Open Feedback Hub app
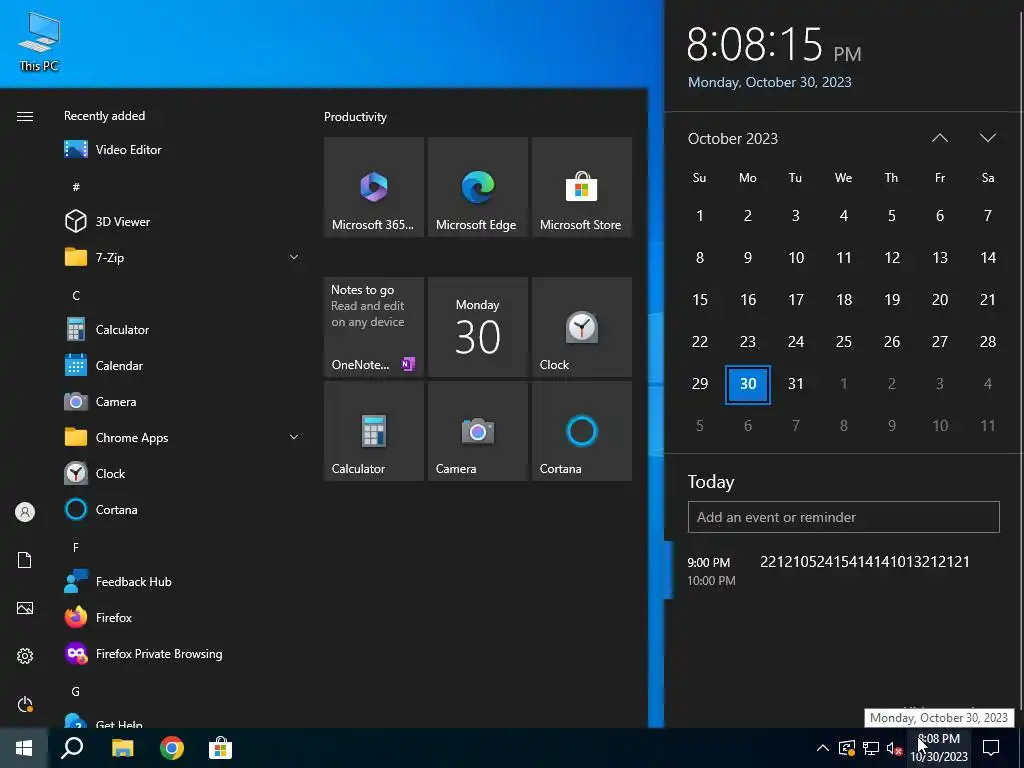1024x768 pixels. [x=183, y=581]
